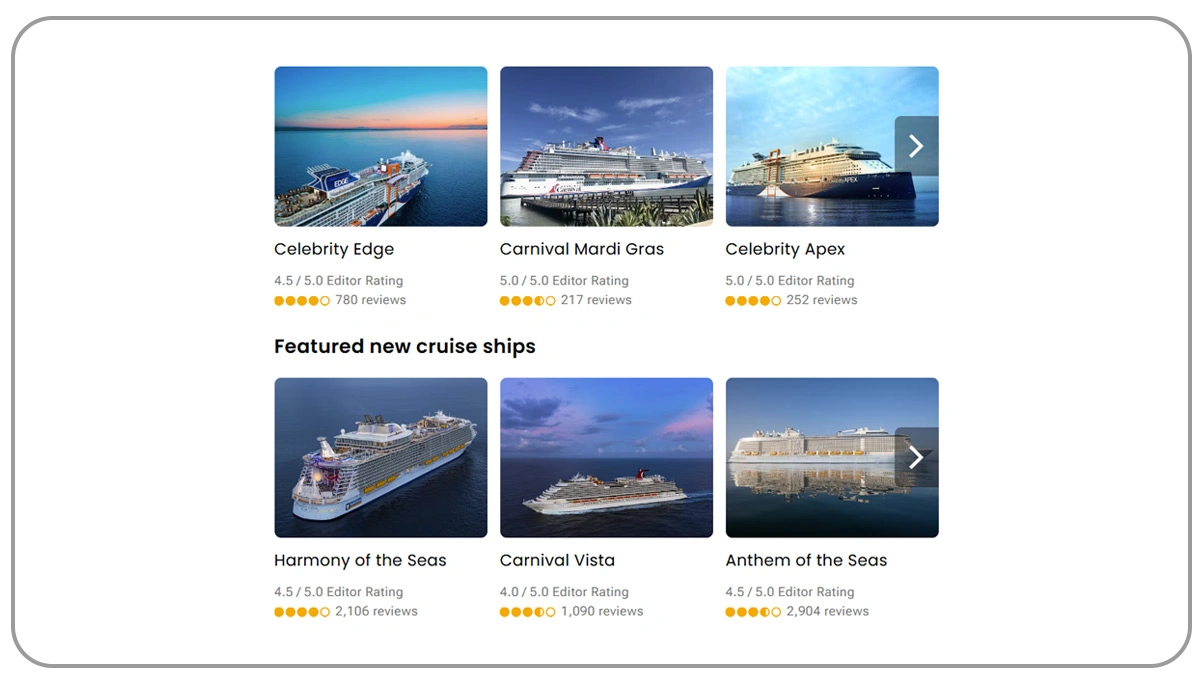1202x684 pixels.
Task: Click the star rating icons under Carnival Vista
Action: coord(528,611)
